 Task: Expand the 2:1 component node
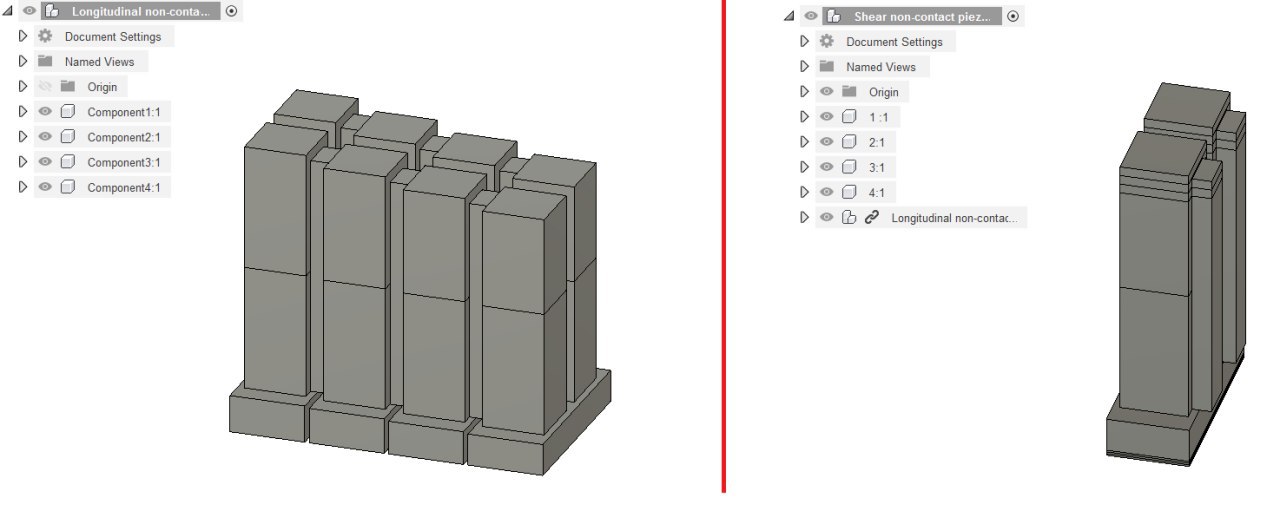804,142
